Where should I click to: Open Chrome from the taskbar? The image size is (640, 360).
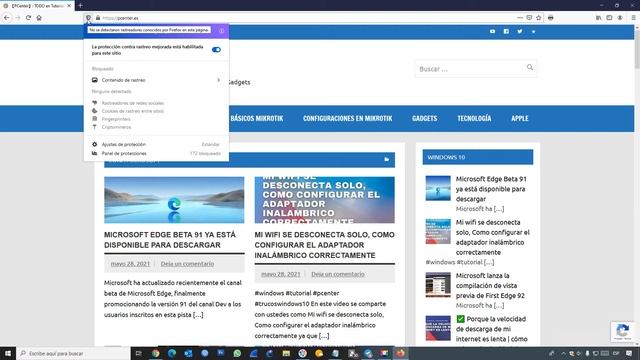156,353
